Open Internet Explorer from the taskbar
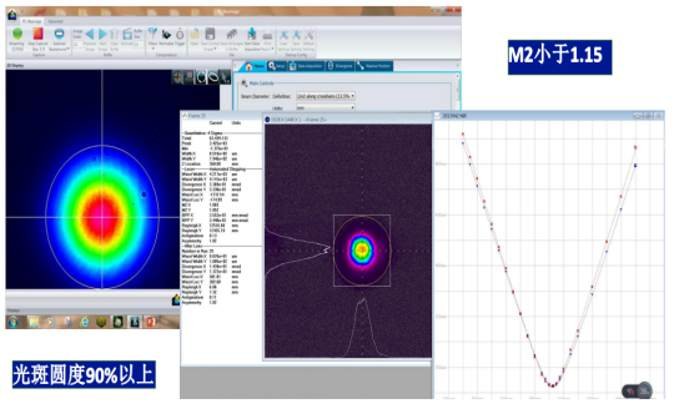The height and width of the screenshot is (410, 674). [x=84, y=322]
